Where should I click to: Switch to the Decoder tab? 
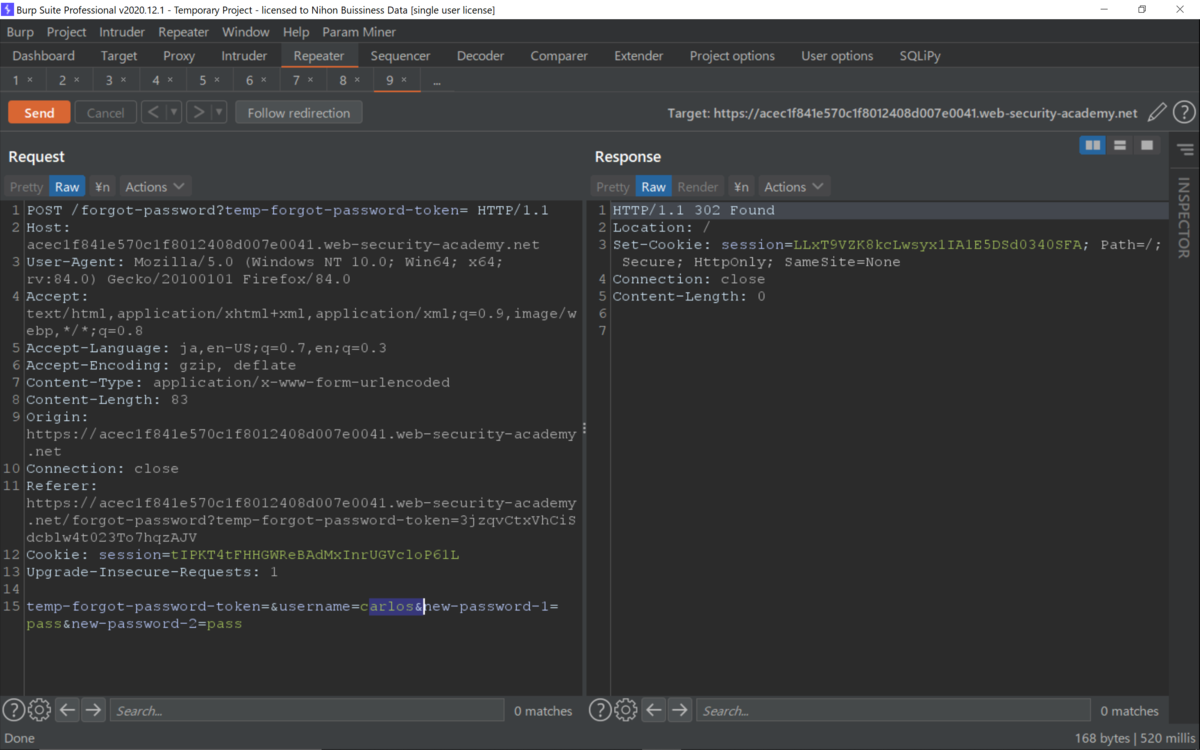coord(480,56)
